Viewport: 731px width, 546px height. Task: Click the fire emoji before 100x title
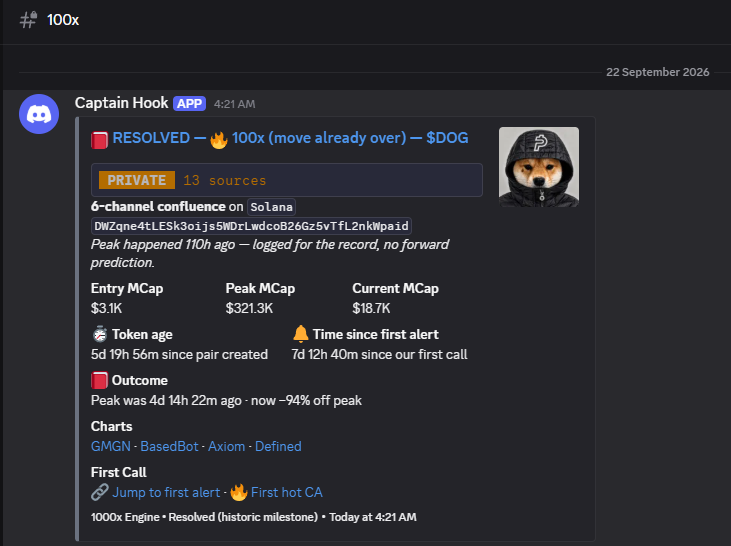(219, 139)
